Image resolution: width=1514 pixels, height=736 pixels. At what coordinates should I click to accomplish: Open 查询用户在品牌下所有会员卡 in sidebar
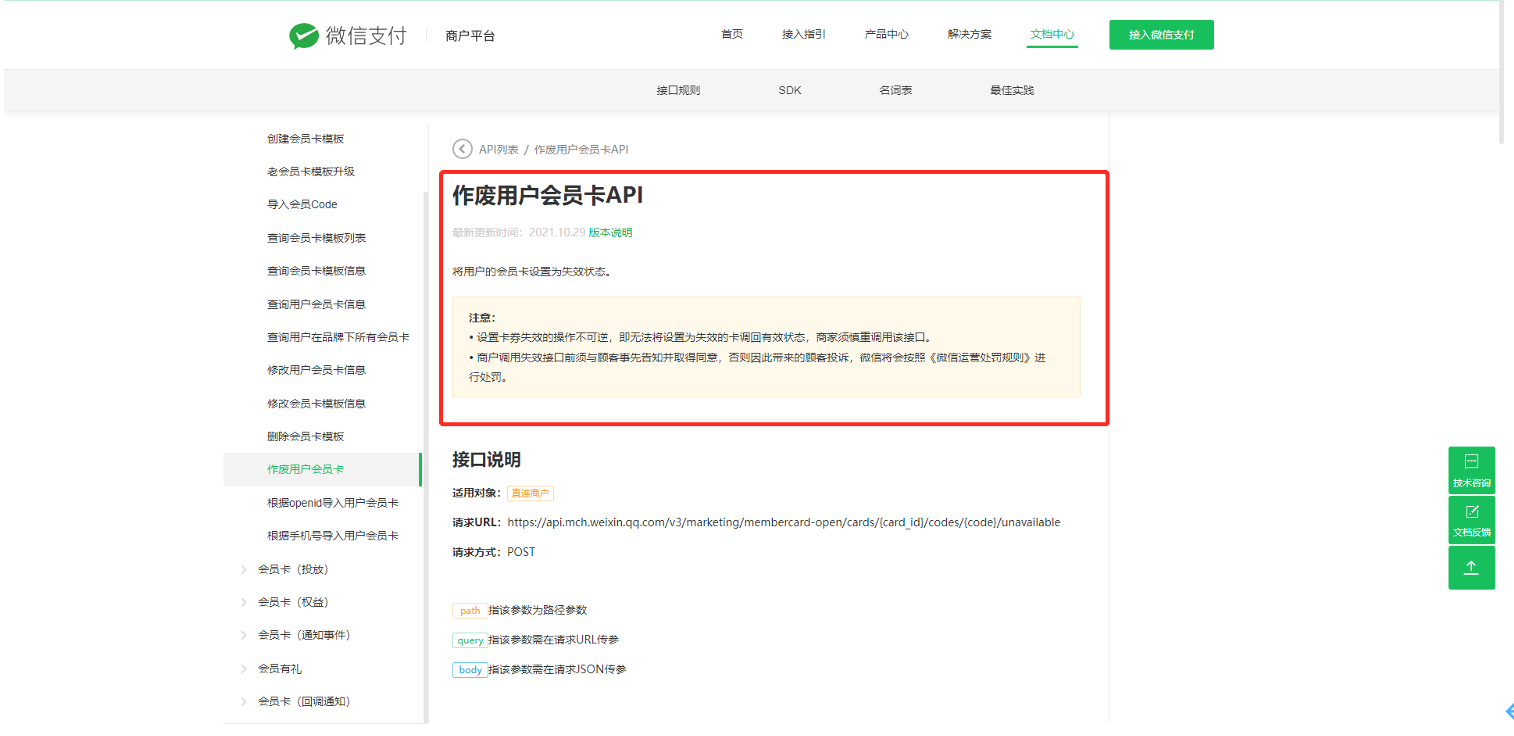click(x=338, y=338)
